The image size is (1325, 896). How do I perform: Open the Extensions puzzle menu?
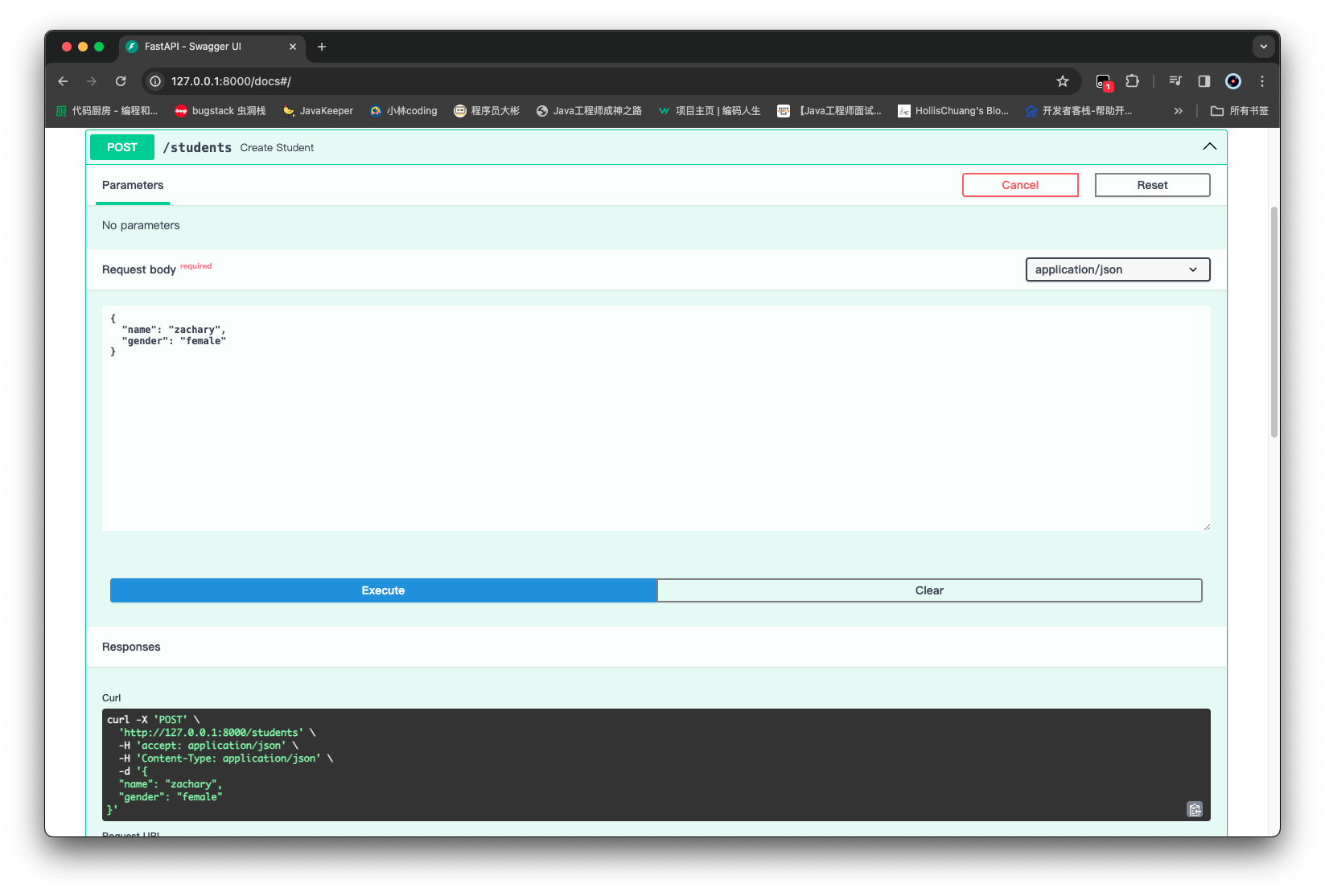pyautogui.click(x=1133, y=81)
